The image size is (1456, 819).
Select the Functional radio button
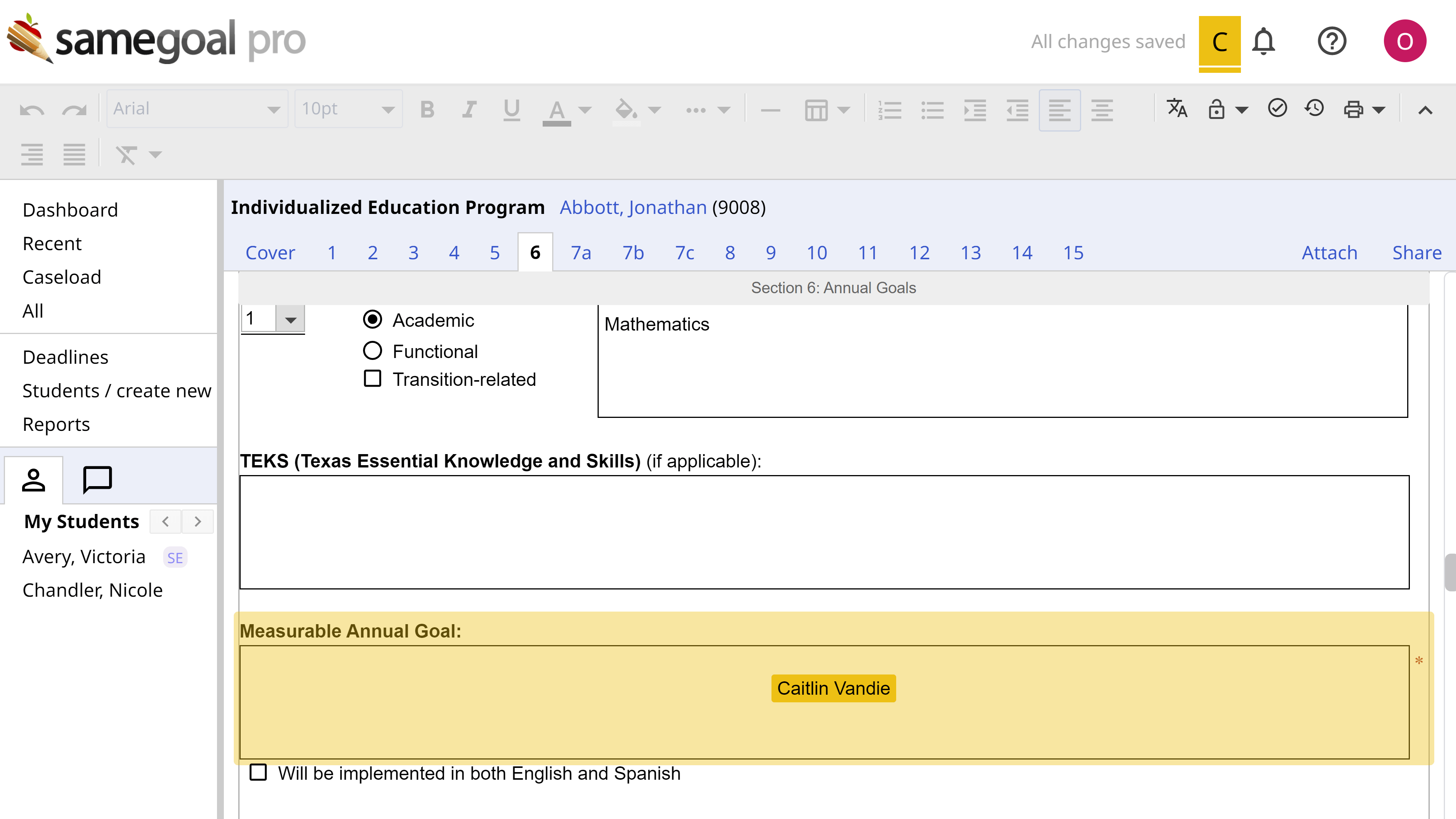tap(373, 350)
